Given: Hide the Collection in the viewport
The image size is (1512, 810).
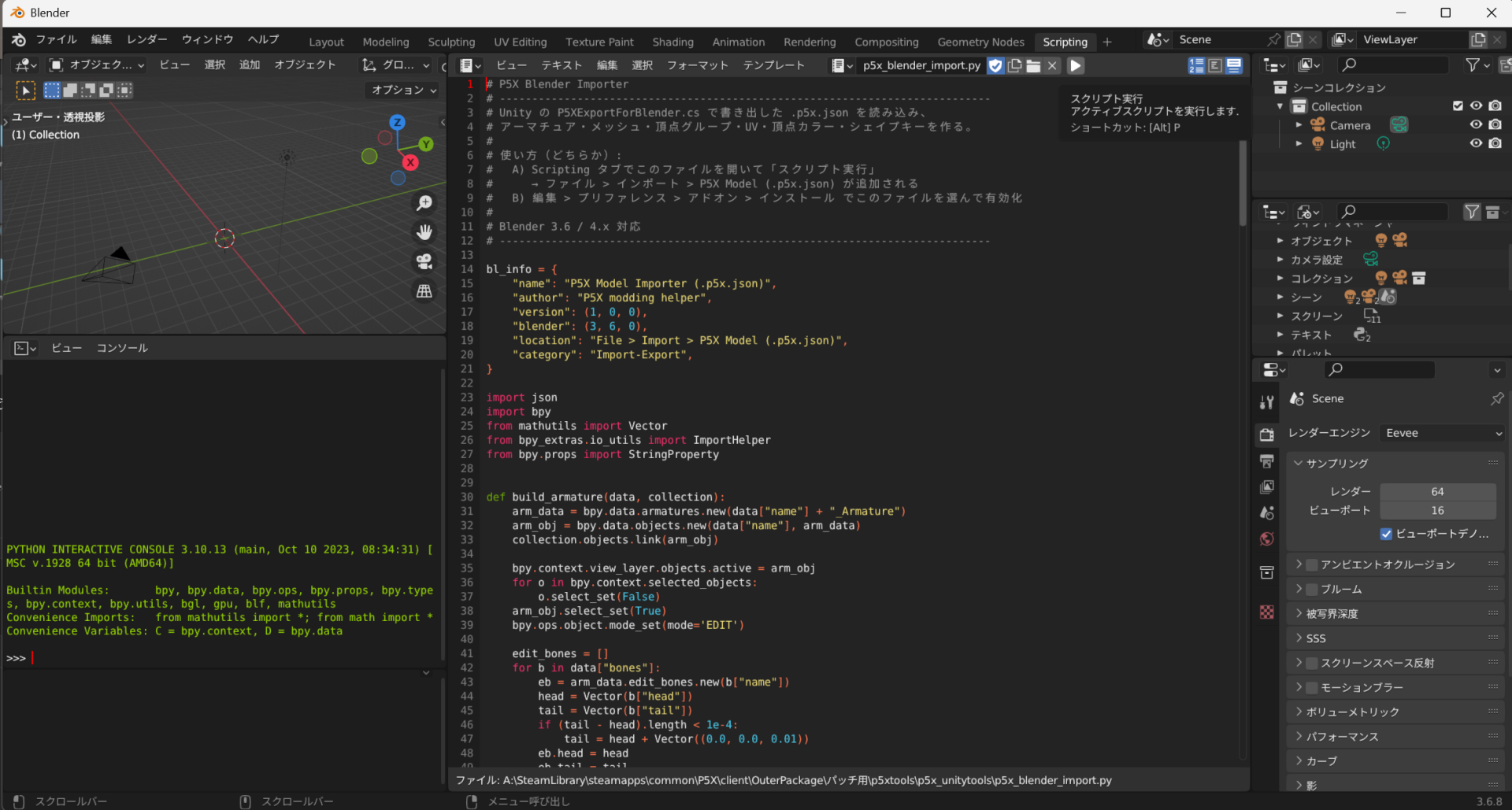Looking at the screenshot, I should (x=1476, y=106).
